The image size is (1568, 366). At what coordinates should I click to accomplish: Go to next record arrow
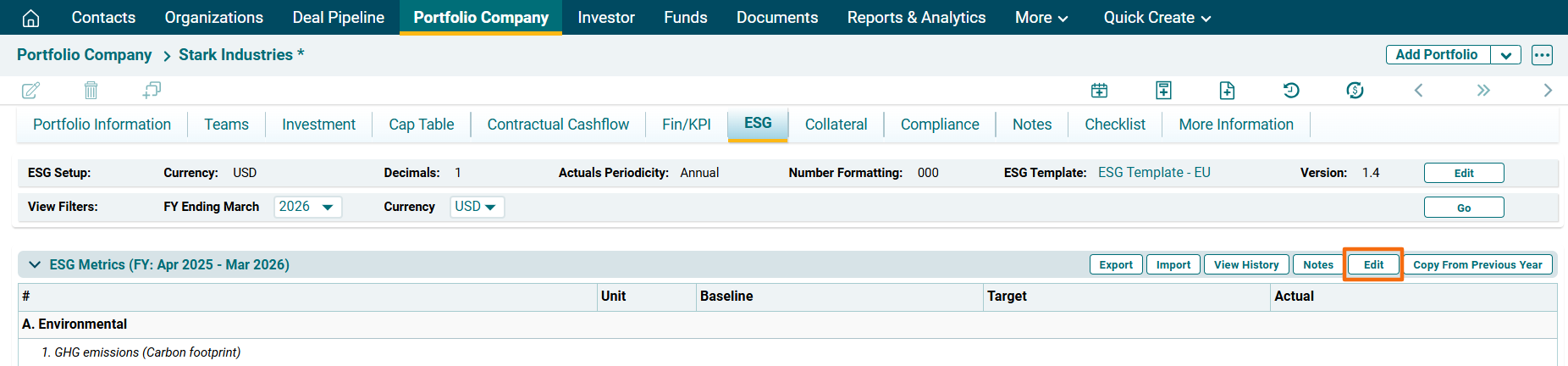1548,91
